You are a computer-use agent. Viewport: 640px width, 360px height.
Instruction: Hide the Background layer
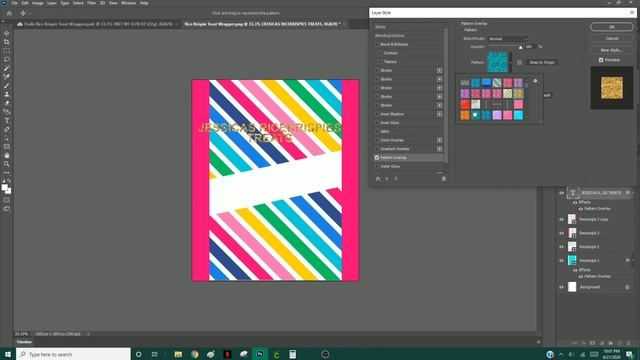tap(561, 287)
